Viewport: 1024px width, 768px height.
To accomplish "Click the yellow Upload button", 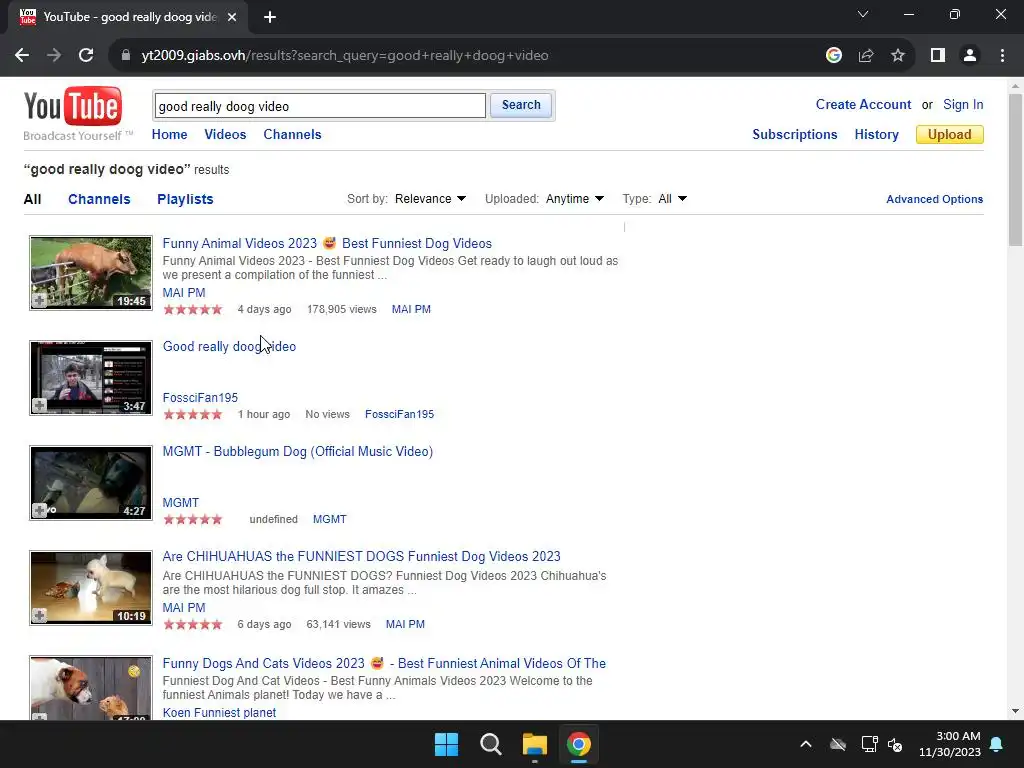I will click(950, 135).
